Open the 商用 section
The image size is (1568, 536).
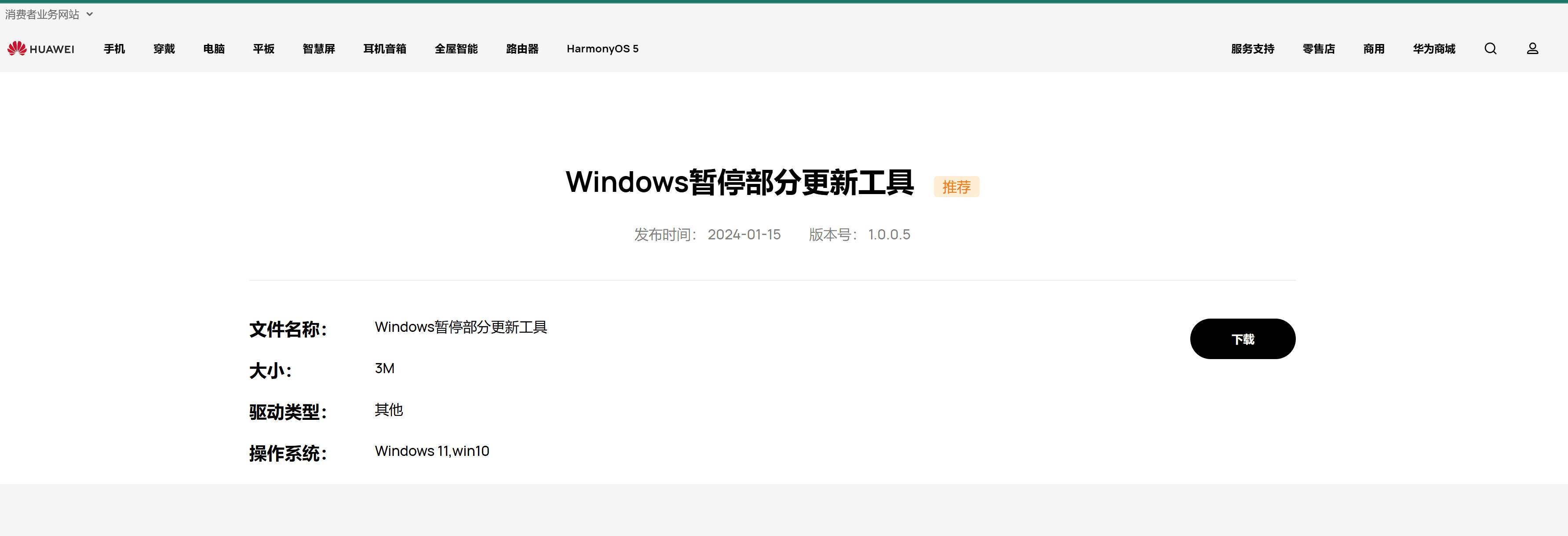(1374, 49)
